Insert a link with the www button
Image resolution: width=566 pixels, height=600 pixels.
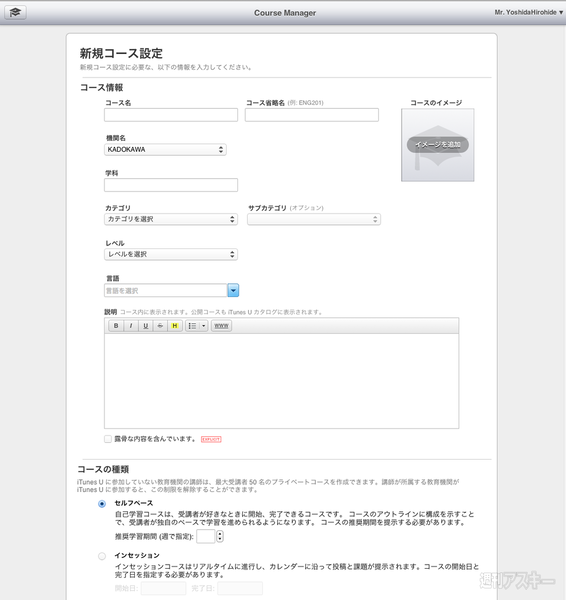(x=221, y=326)
